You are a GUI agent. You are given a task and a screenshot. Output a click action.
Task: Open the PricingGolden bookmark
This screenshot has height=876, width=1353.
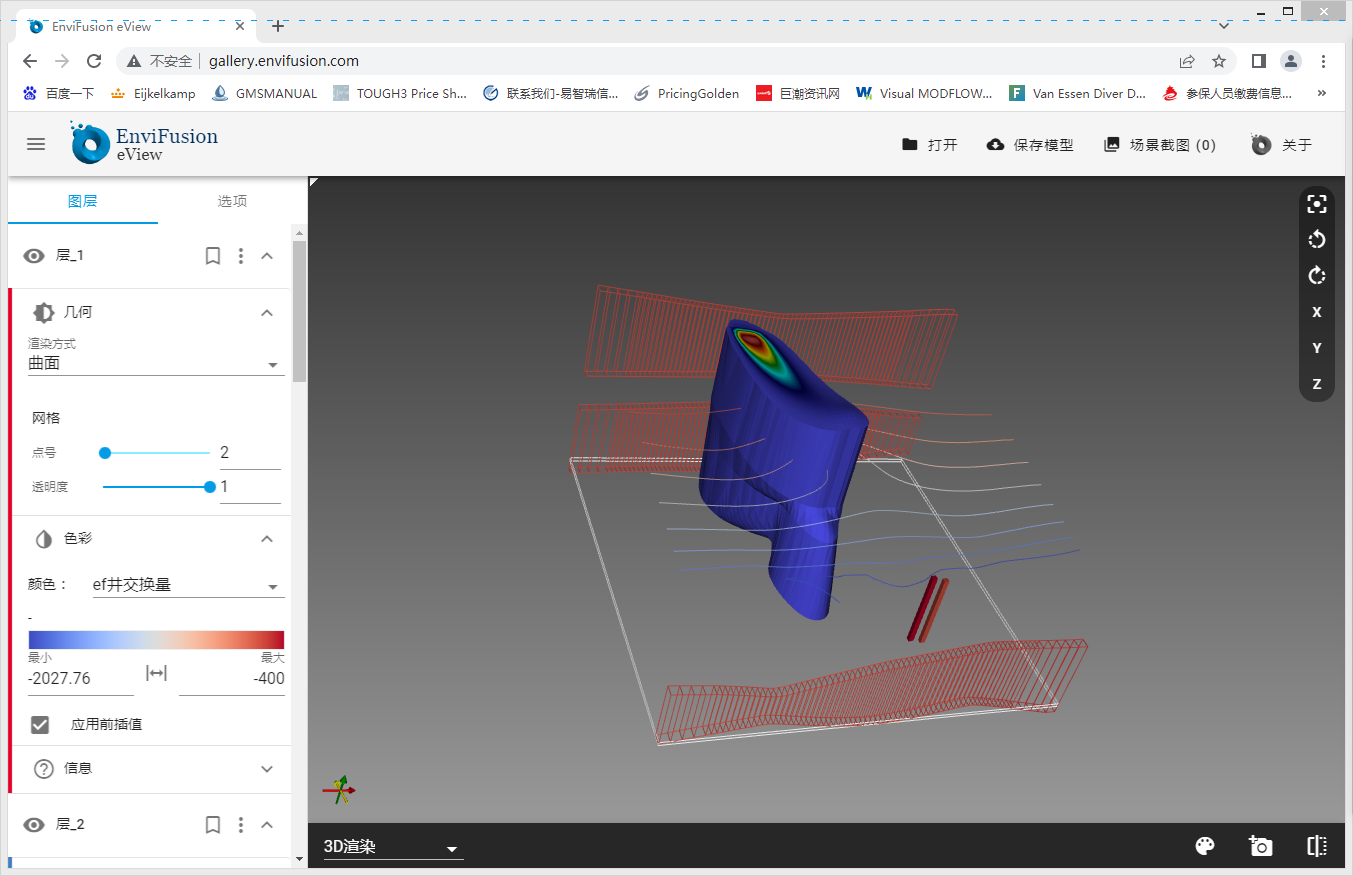click(687, 93)
